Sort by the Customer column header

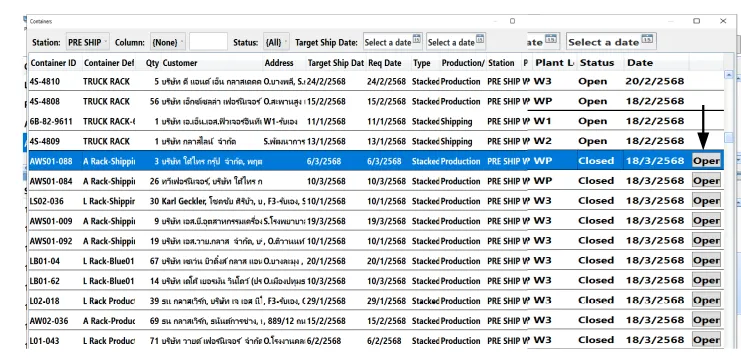pyautogui.click(x=212, y=63)
